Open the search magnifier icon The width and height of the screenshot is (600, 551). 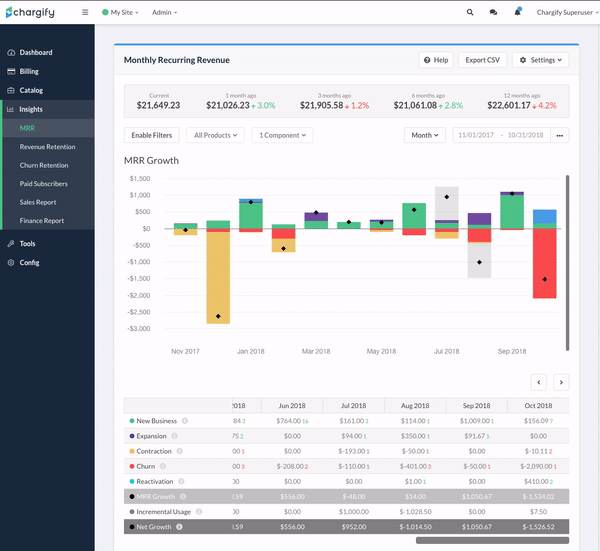click(470, 13)
